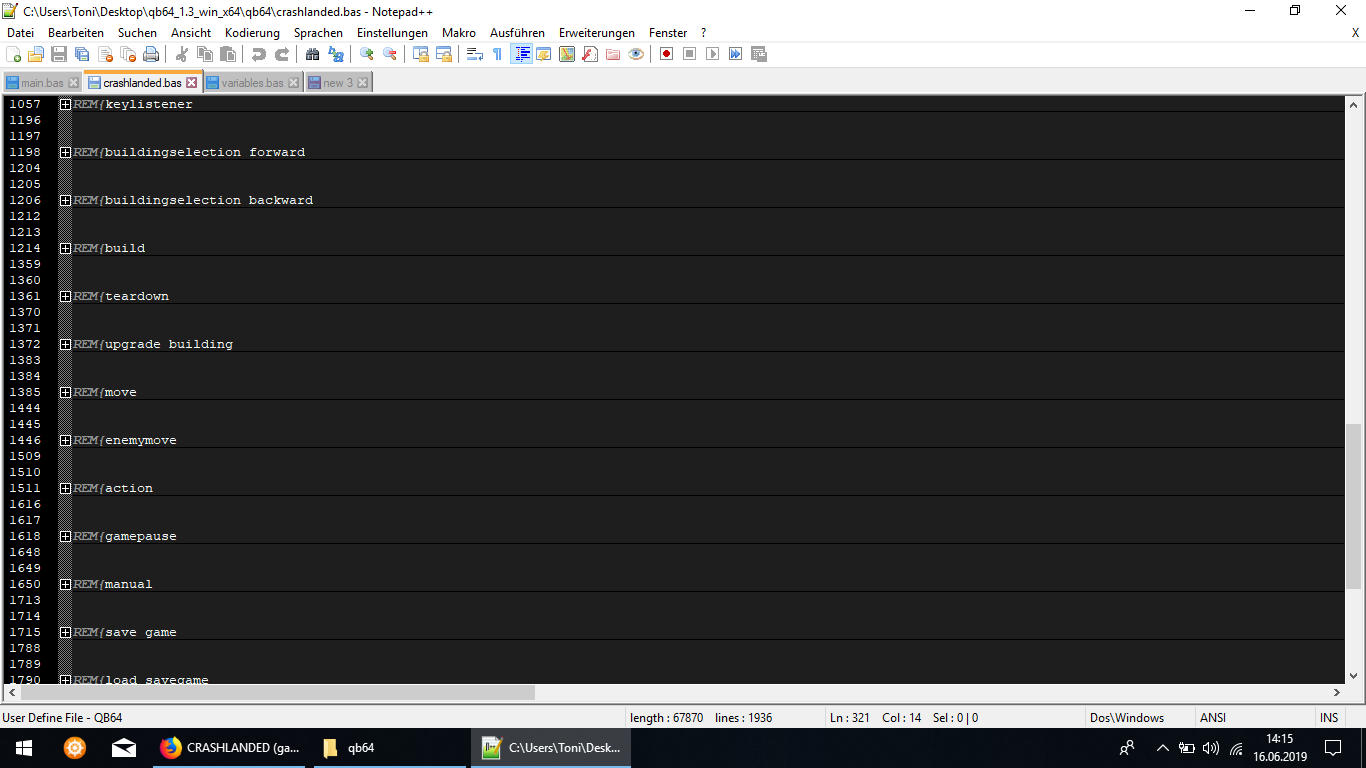Image resolution: width=1366 pixels, height=768 pixels.
Task: Open the Find dialog with binoculars icon
Action: point(313,54)
